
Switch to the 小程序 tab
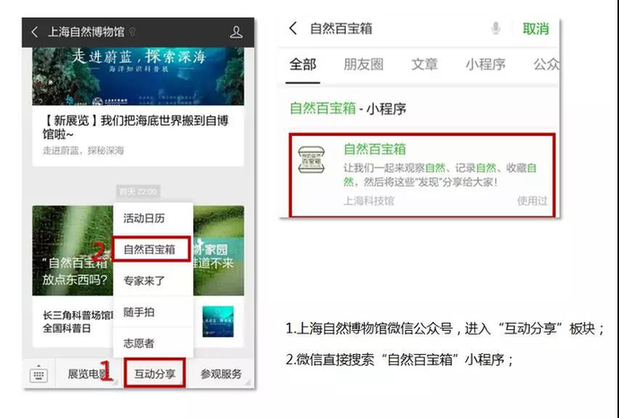pyautogui.click(x=485, y=64)
